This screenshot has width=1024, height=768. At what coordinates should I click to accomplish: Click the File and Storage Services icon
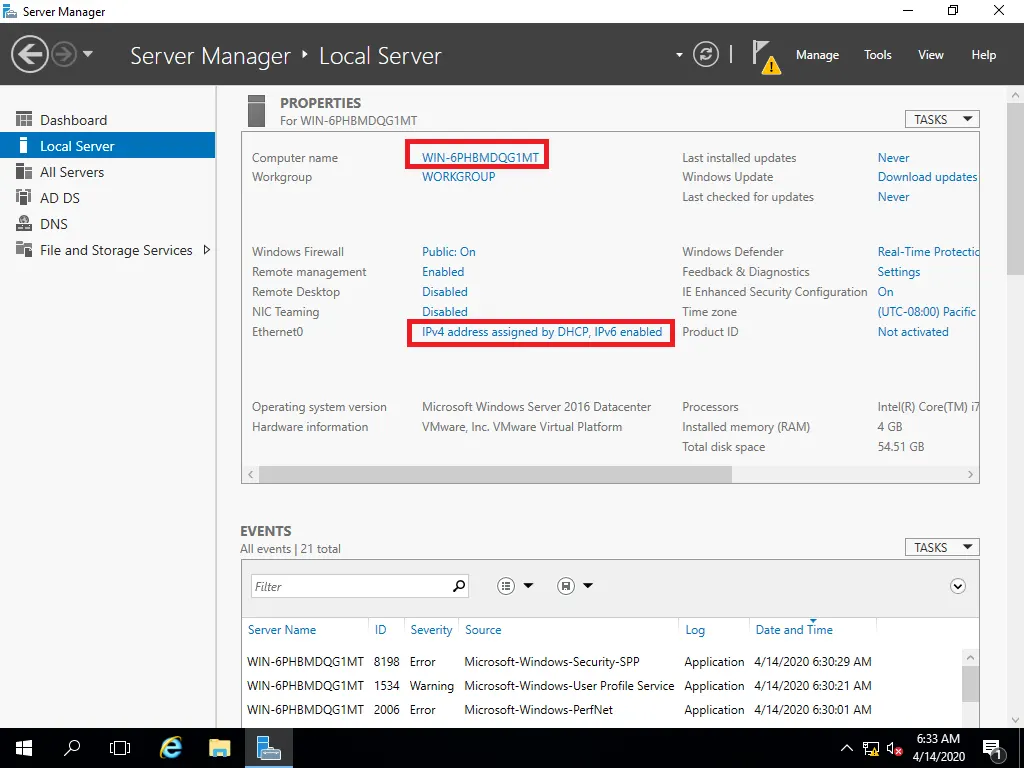coord(24,249)
